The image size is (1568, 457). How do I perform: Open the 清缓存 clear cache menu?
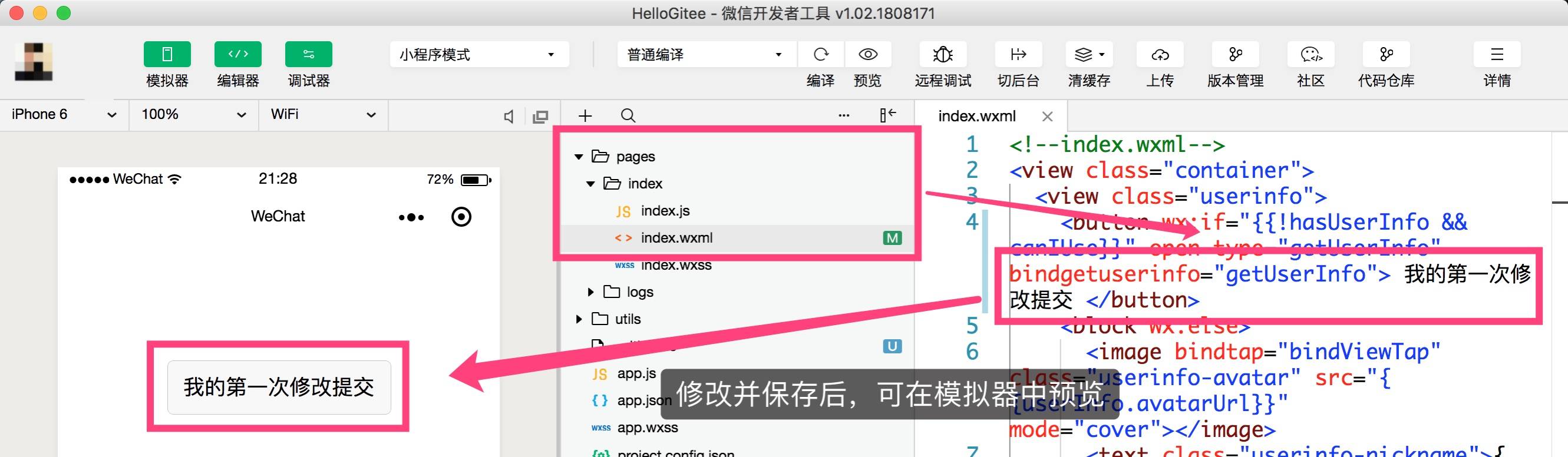tap(1089, 55)
